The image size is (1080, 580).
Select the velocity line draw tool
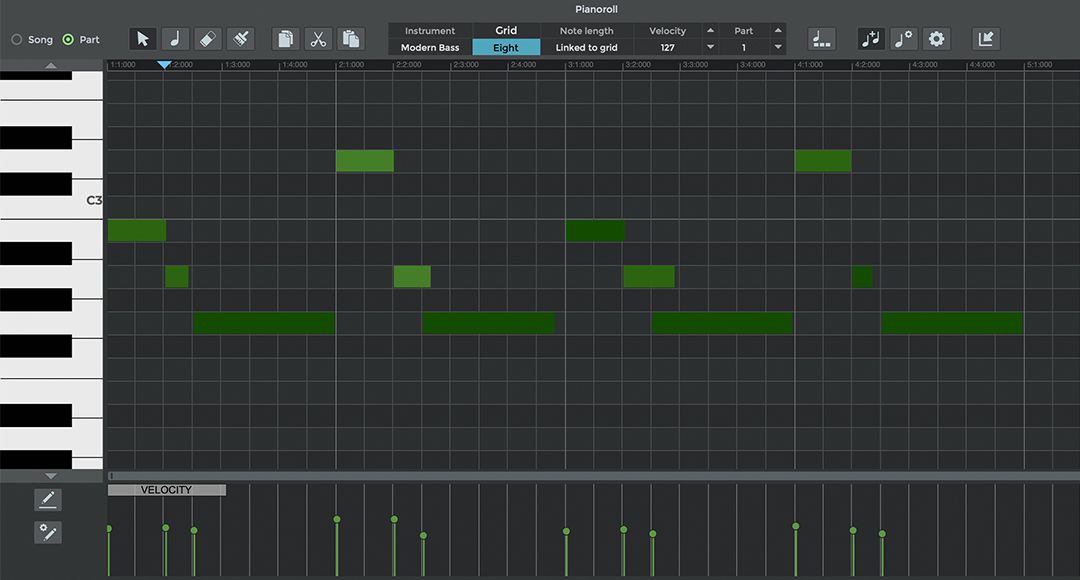click(x=48, y=532)
